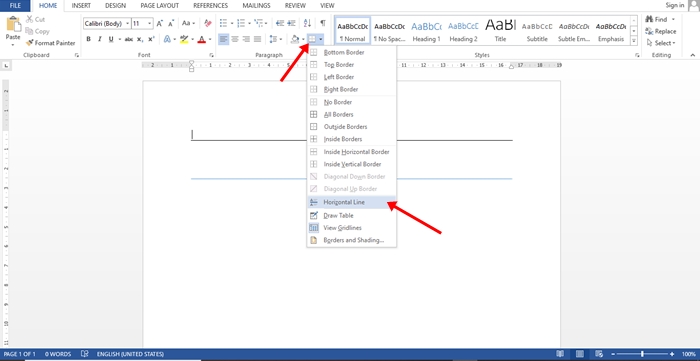Viewport: 700px width, 361px height.
Task: Open Borders and Shading dialog
Action: point(351,240)
